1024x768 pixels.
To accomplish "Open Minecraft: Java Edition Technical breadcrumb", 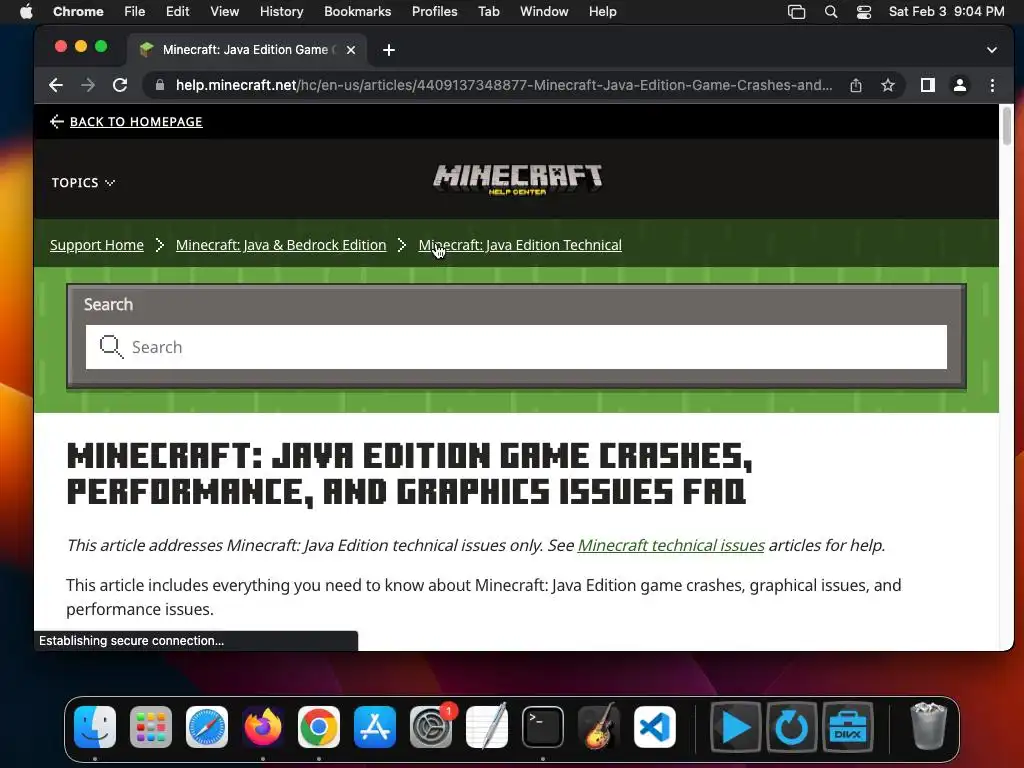I will coord(520,245).
